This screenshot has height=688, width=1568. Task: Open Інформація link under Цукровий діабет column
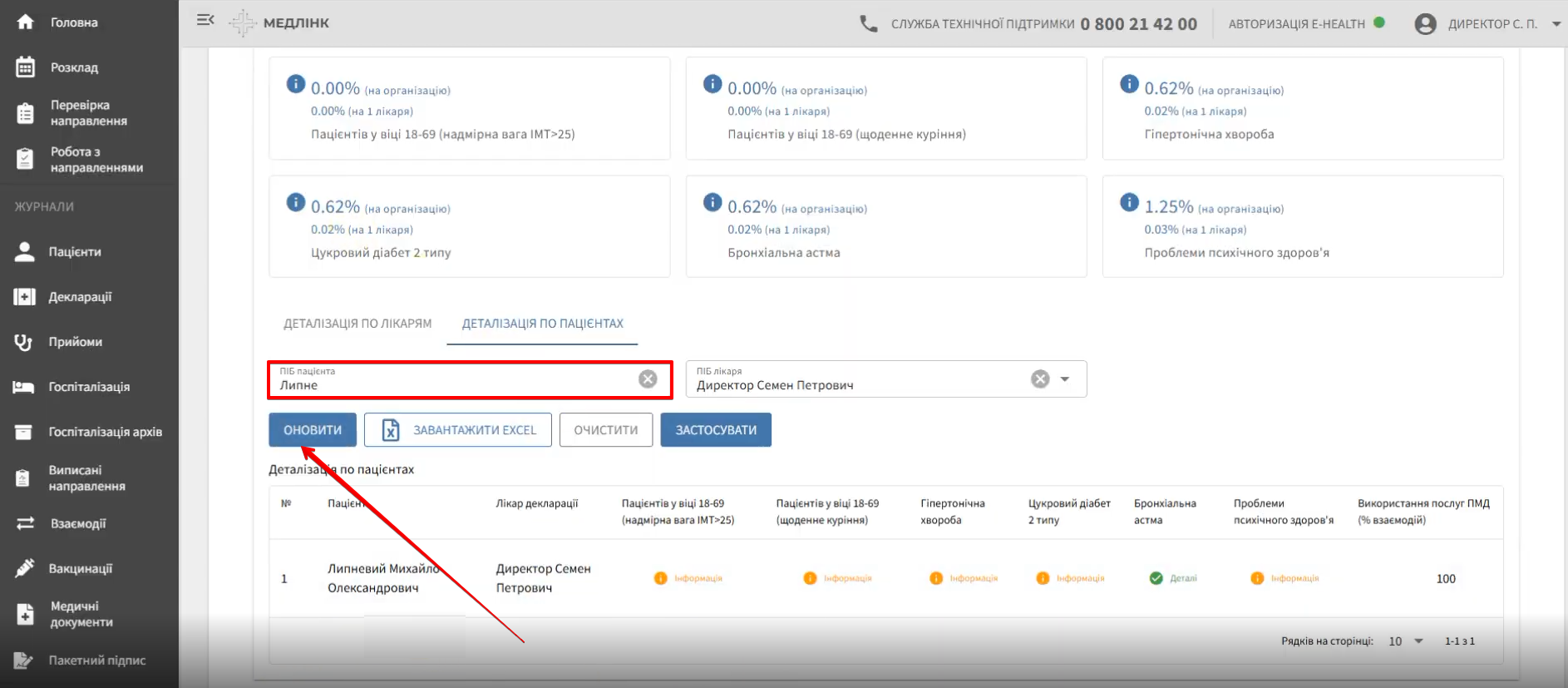[x=1070, y=578]
